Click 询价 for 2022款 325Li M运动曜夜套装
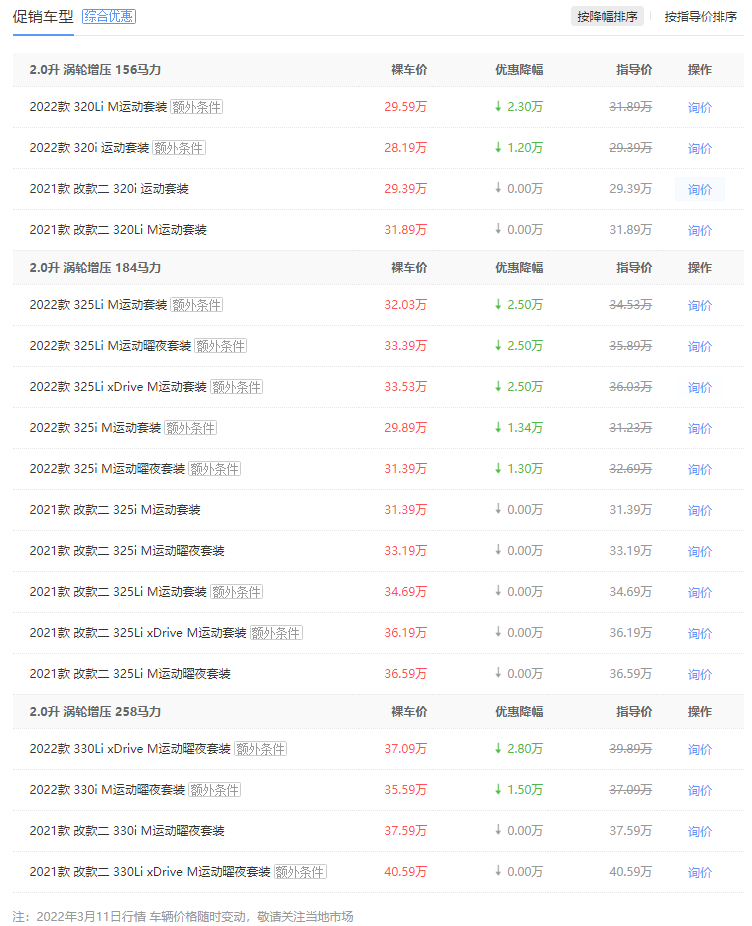This screenshot has width=752, height=926. (x=700, y=346)
